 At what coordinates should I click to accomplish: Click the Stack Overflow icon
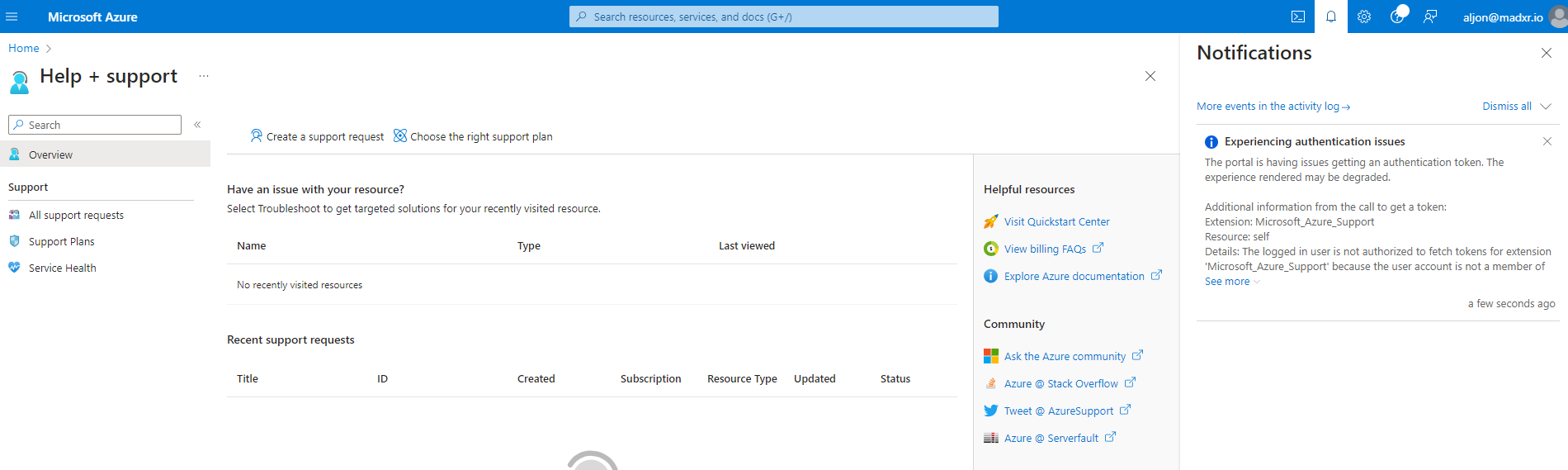991,383
